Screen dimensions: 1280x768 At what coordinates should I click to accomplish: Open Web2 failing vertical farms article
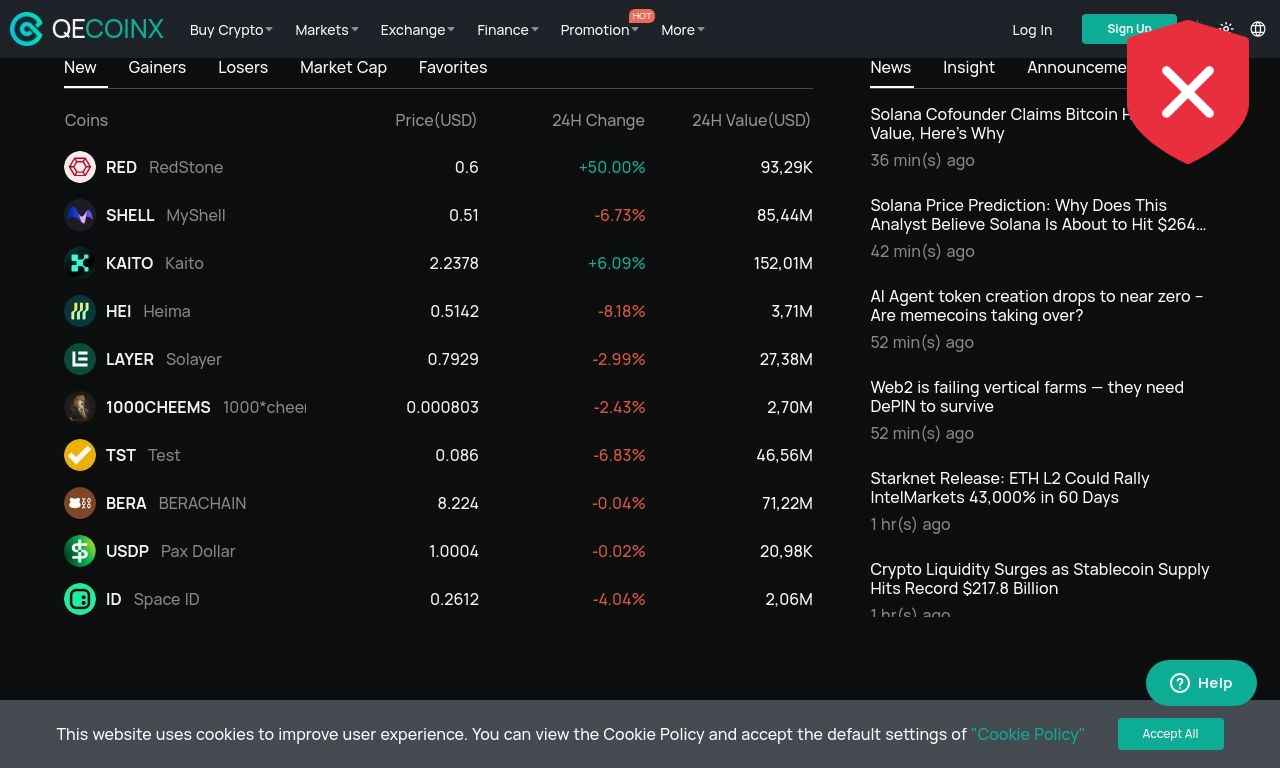[x=1027, y=397]
